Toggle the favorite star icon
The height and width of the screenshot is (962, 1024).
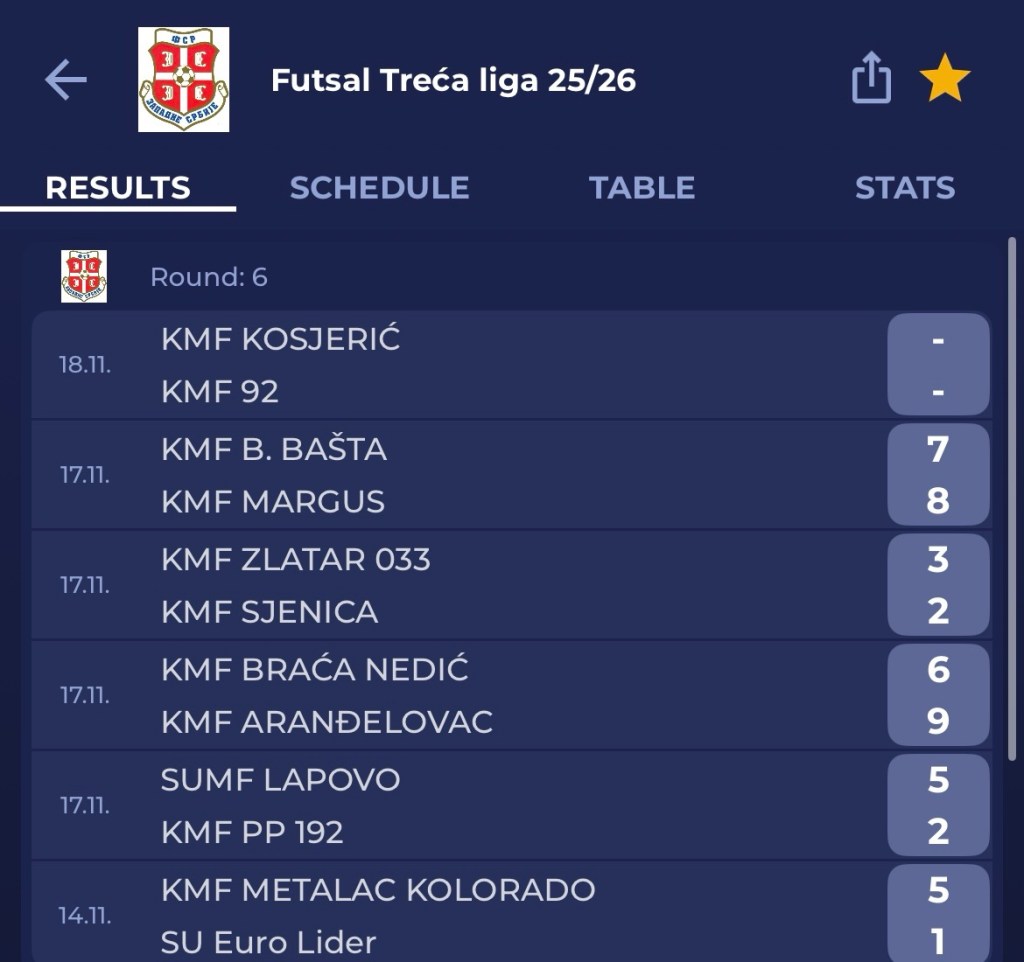click(x=944, y=79)
